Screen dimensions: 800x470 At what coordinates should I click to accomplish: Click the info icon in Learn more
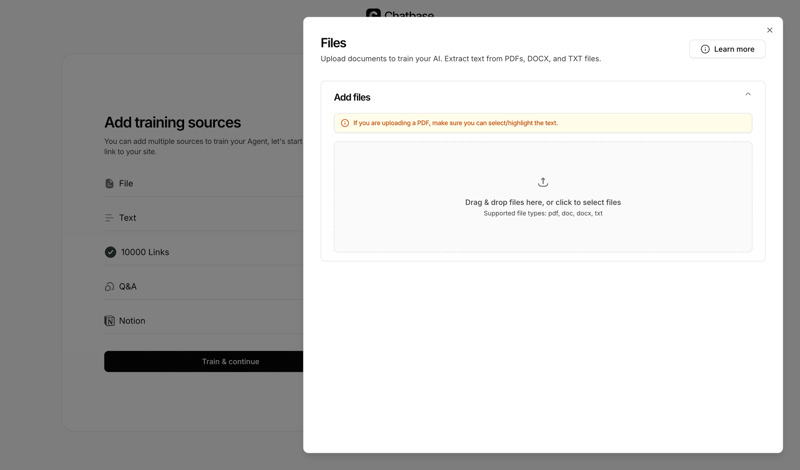[705, 49]
